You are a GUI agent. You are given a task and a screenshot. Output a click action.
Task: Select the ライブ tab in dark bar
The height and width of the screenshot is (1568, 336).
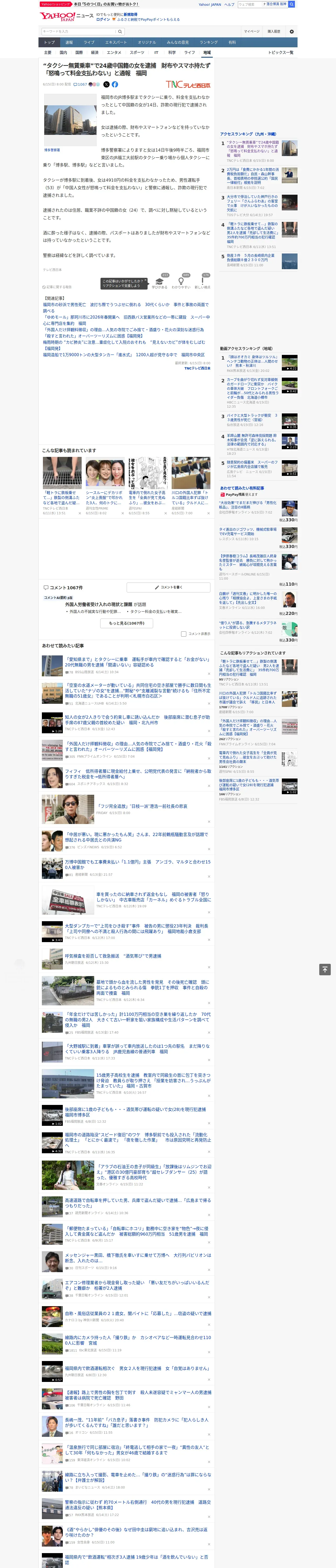point(89,43)
